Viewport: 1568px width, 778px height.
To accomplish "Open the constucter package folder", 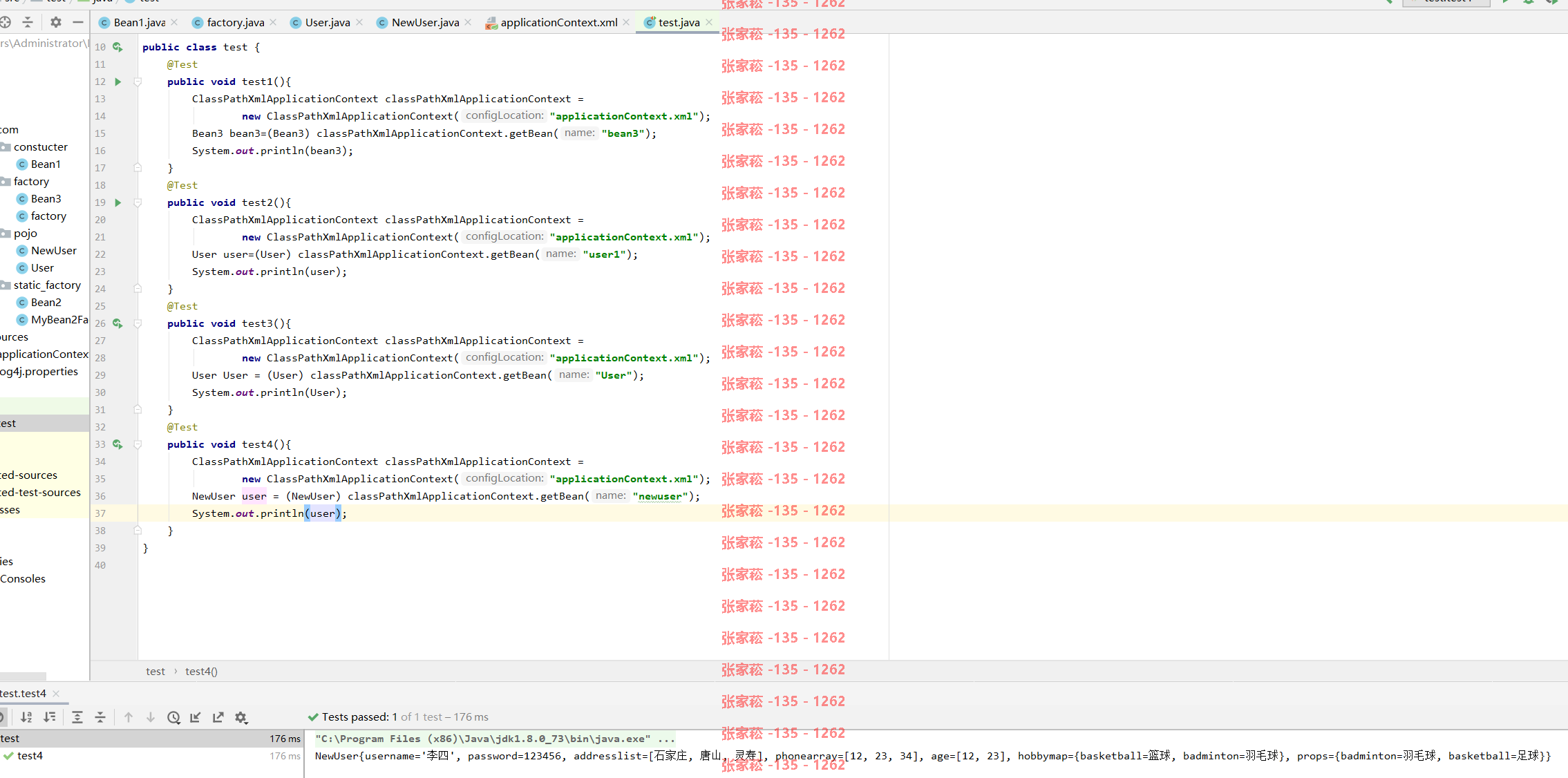I will (40, 147).
